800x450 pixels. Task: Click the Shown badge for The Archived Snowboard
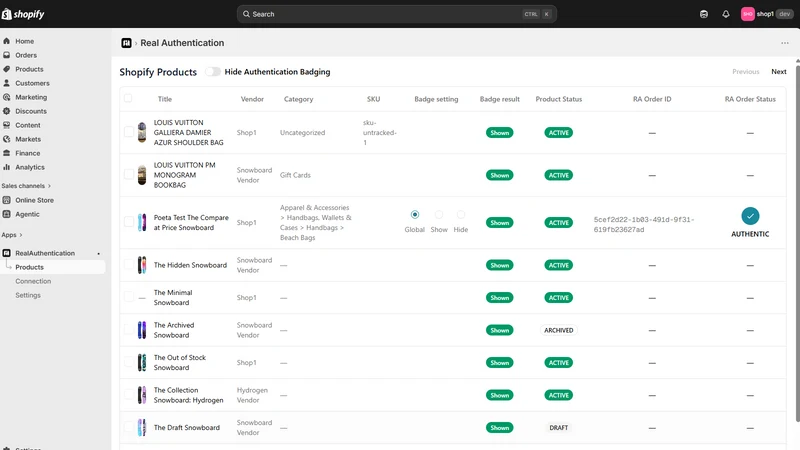point(499,330)
